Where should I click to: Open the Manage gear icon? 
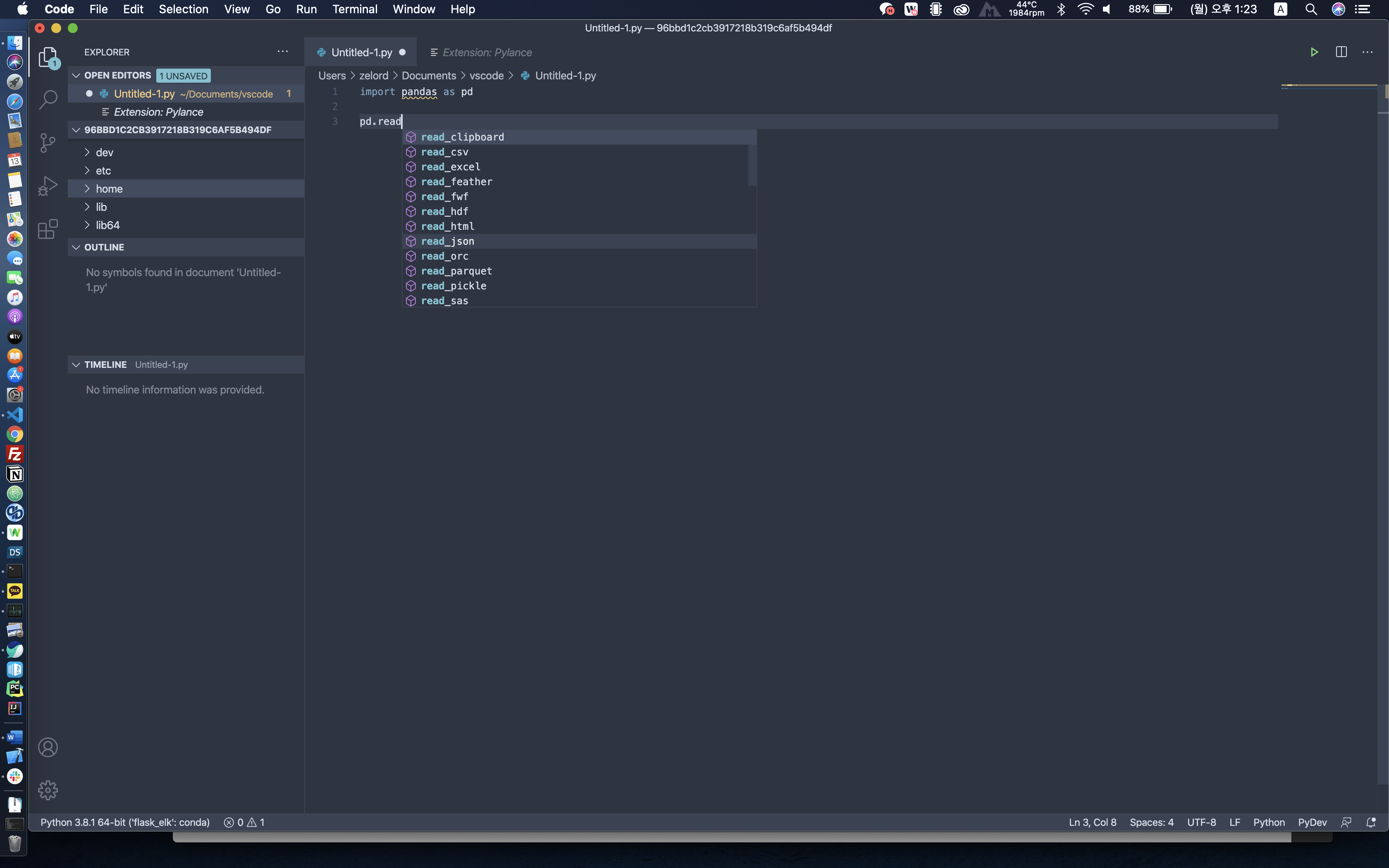tap(48, 790)
